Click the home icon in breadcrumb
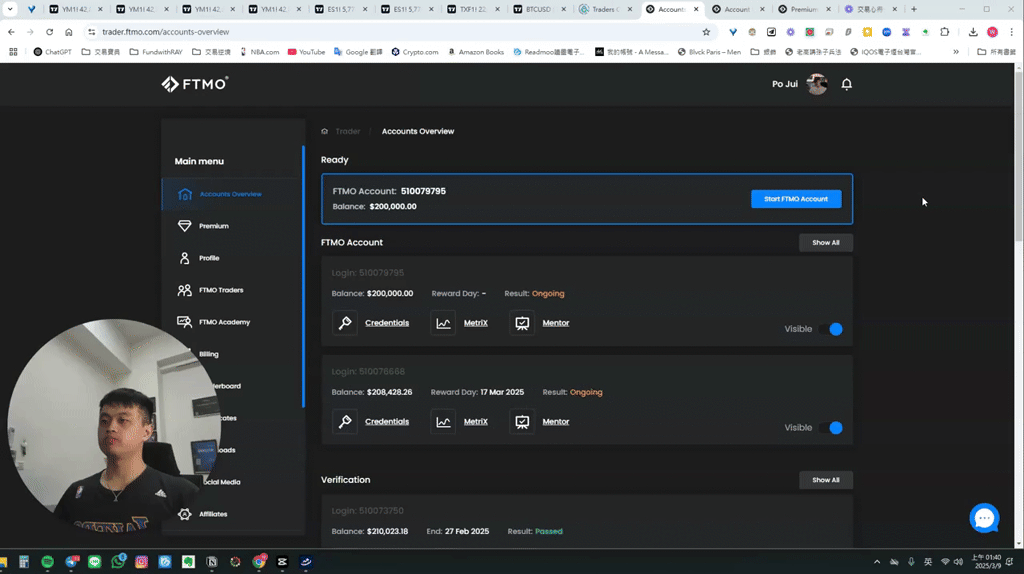This screenshot has width=1024, height=574. 325,131
